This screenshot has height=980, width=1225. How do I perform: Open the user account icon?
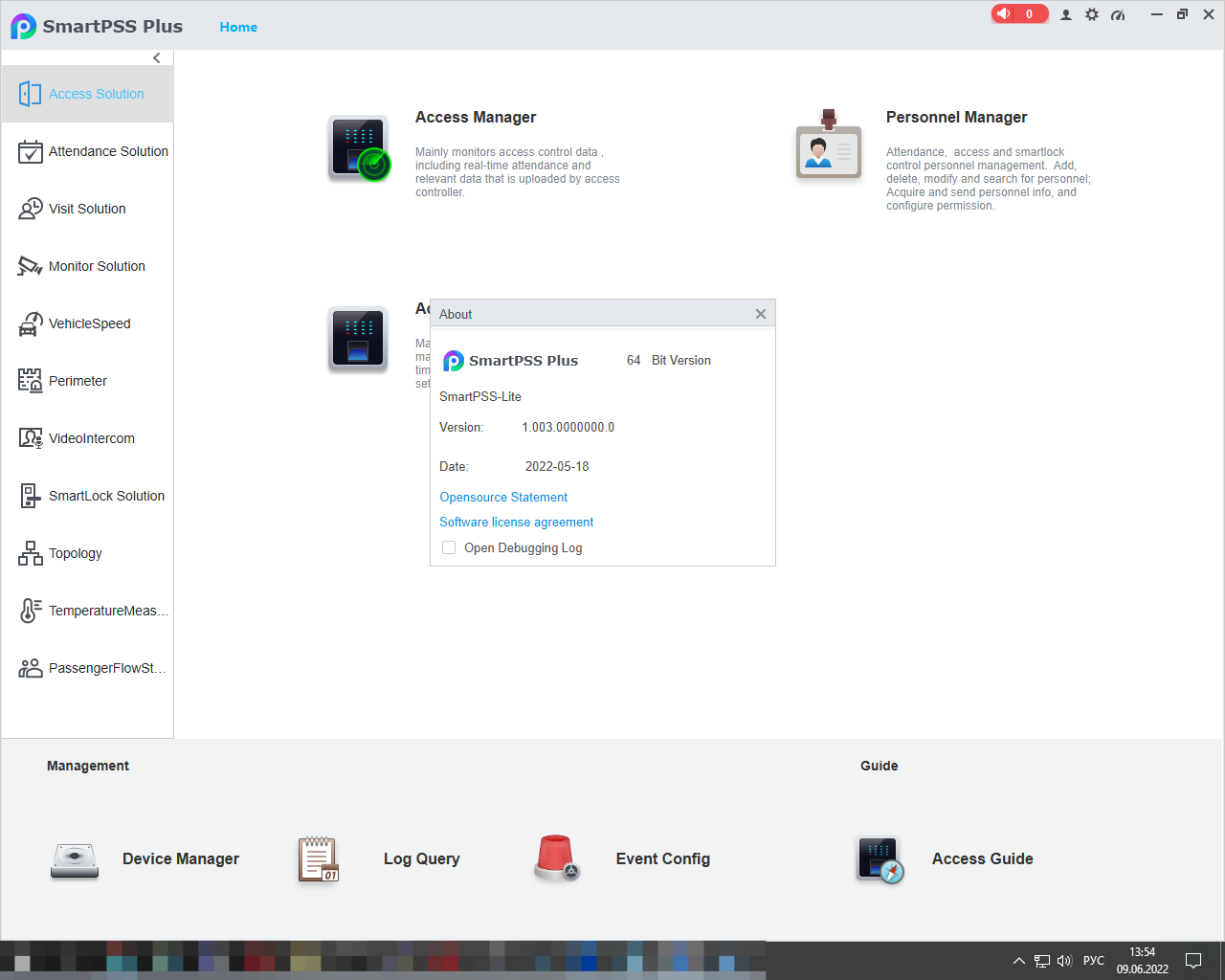tap(1066, 14)
